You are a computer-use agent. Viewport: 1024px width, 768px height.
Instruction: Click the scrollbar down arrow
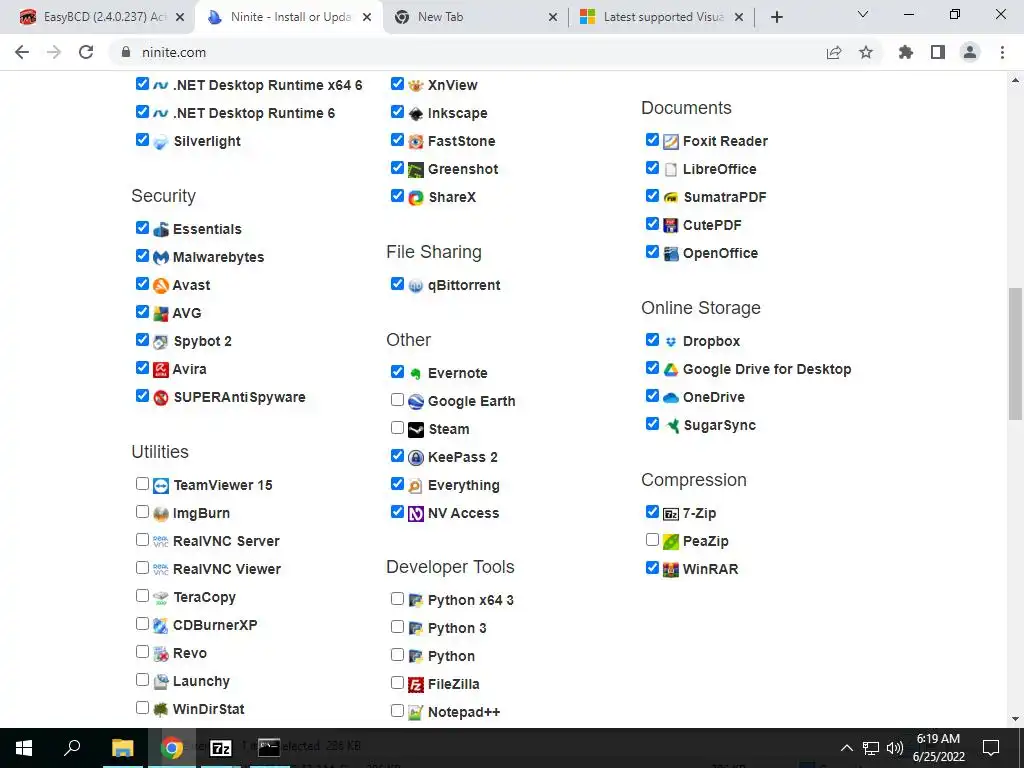(1015, 719)
